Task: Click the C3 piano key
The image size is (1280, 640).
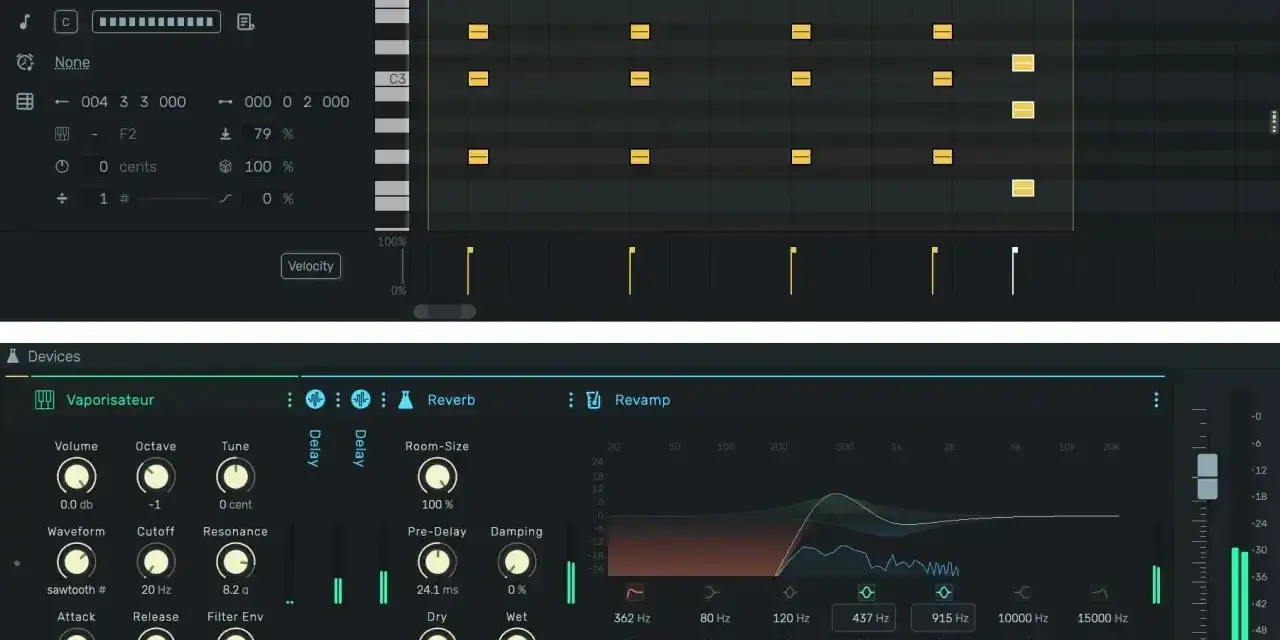Action: [x=392, y=79]
